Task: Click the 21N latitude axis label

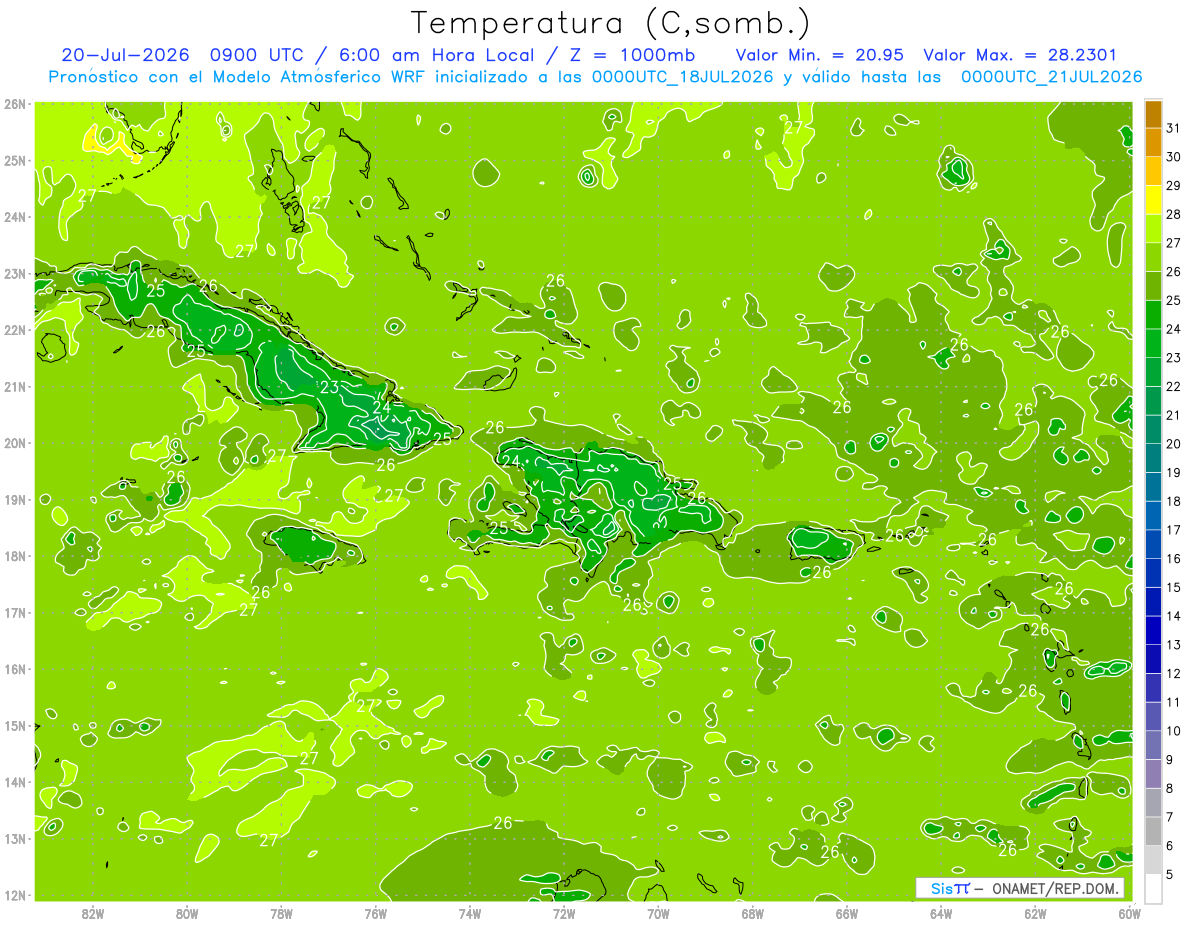Action: point(15,386)
